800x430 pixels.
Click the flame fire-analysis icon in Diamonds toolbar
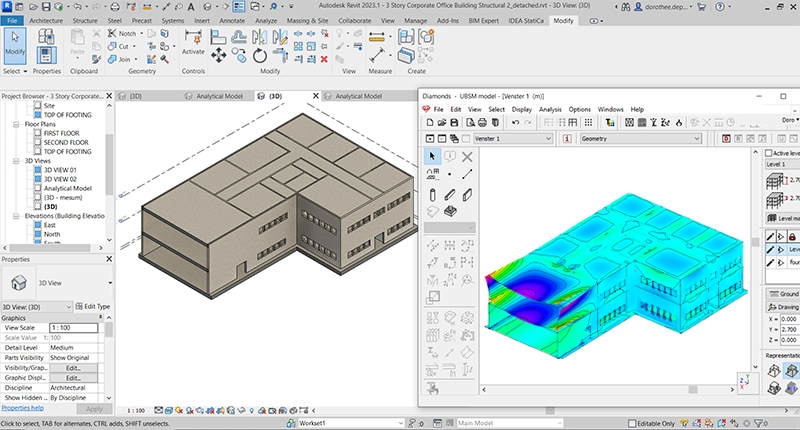[x=679, y=122]
